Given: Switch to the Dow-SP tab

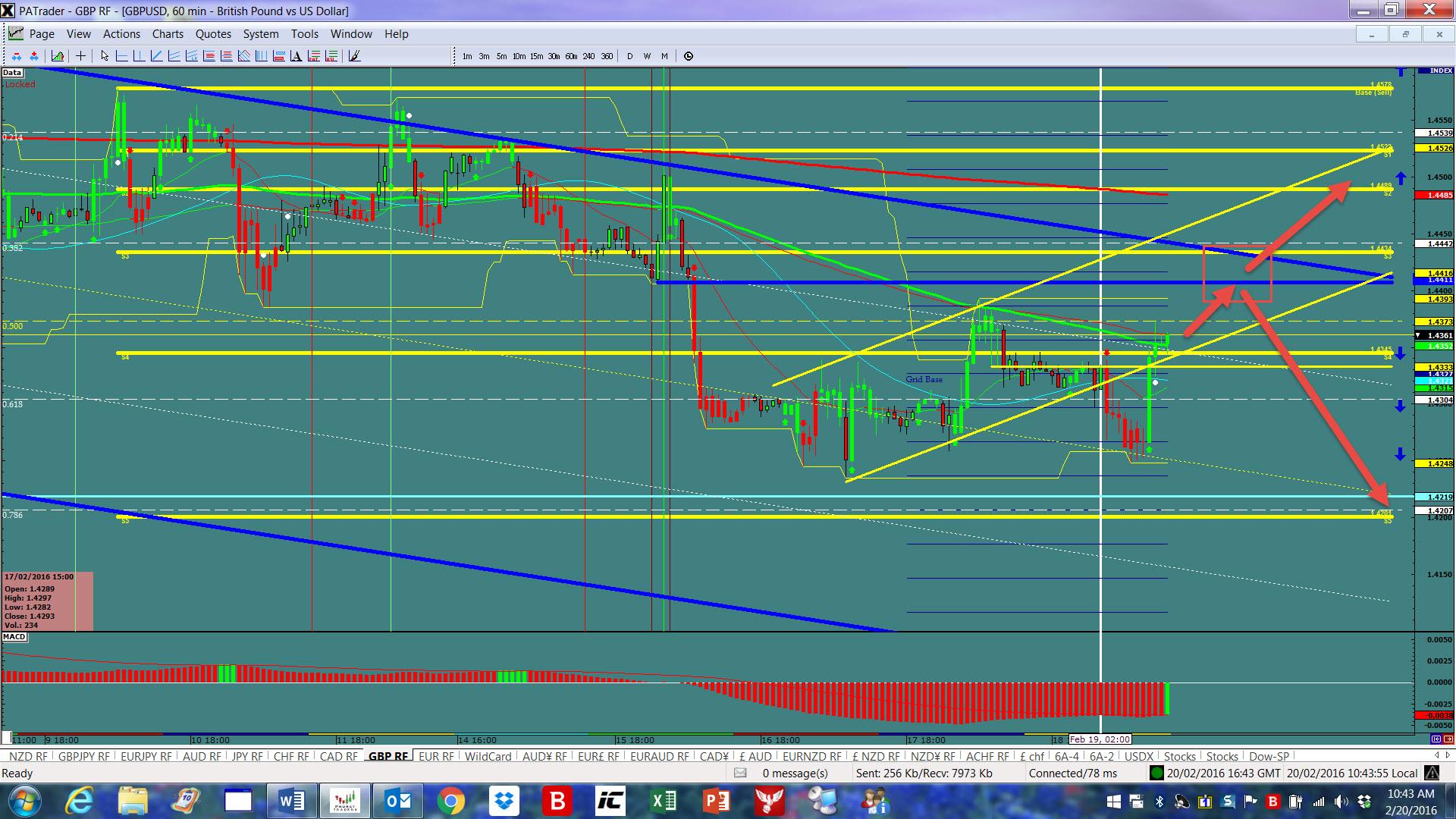Looking at the screenshot, I should tap(1268, 756).
